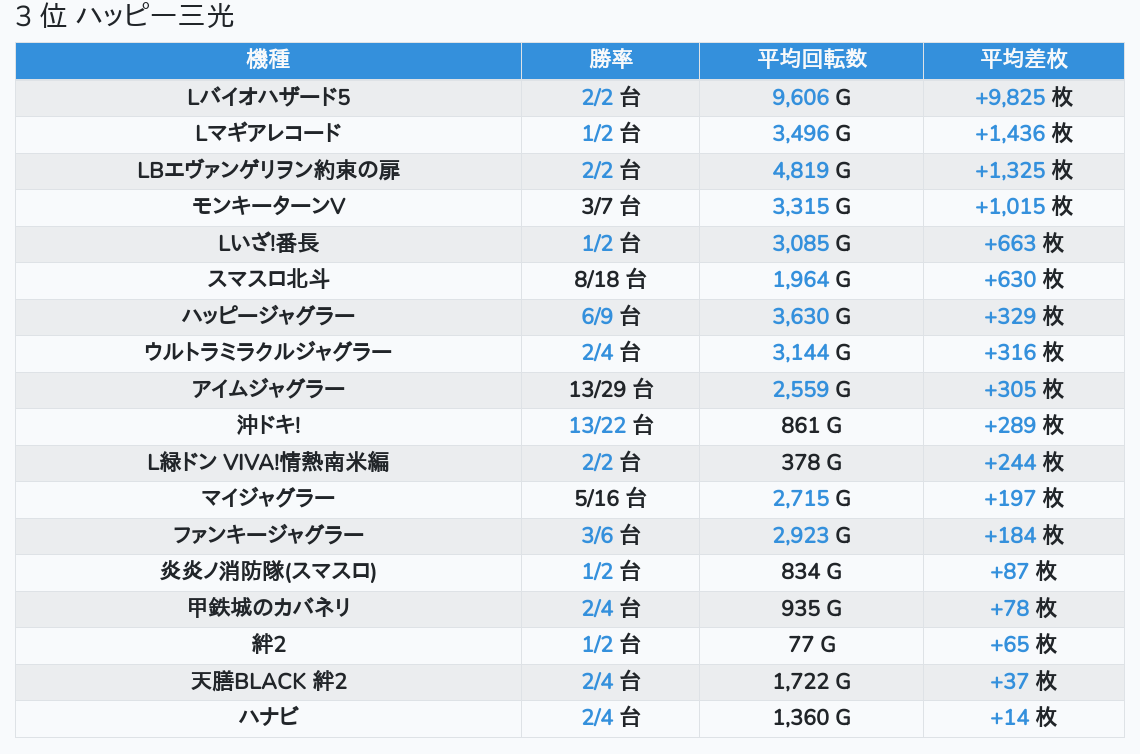Click the machine name 沖ドキ!
Image resolution: width=1140 pixels, height=754 pixels.
[x=268, y=426]
